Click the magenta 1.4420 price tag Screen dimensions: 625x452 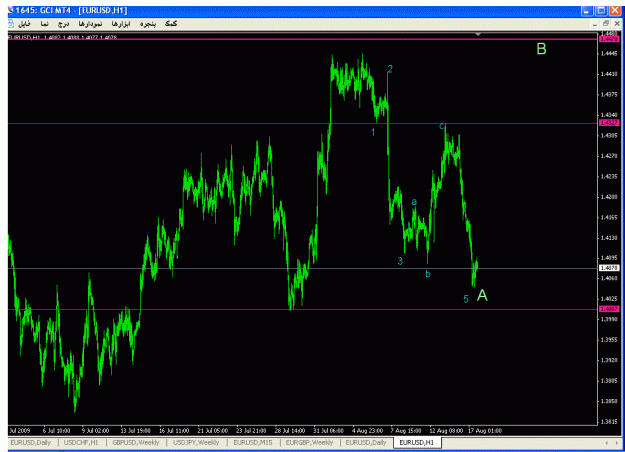[609, 39]
